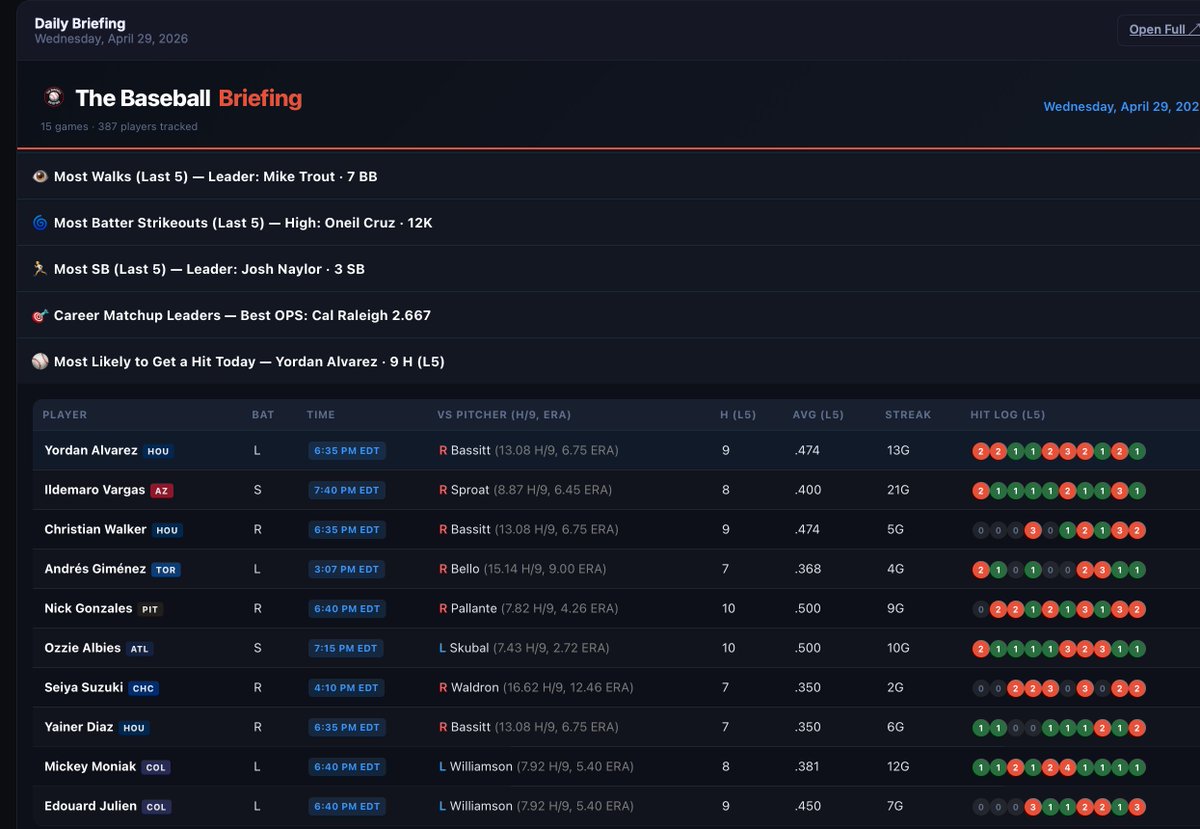This screenshot has height=829, width=1200.
Task: Click Daily Briefing title at top
Action: 80,23
